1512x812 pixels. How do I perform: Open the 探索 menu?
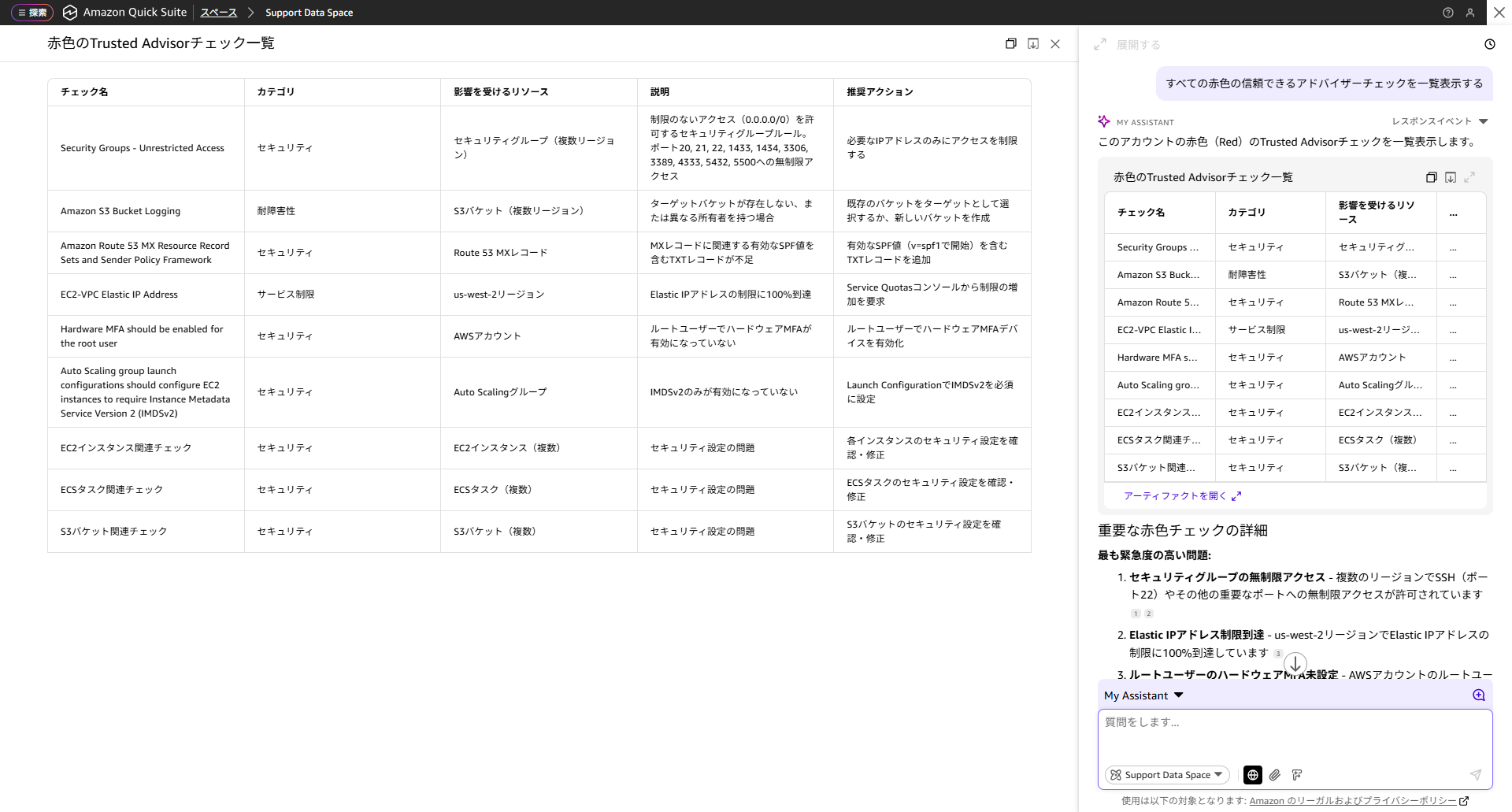coord(31,13)
